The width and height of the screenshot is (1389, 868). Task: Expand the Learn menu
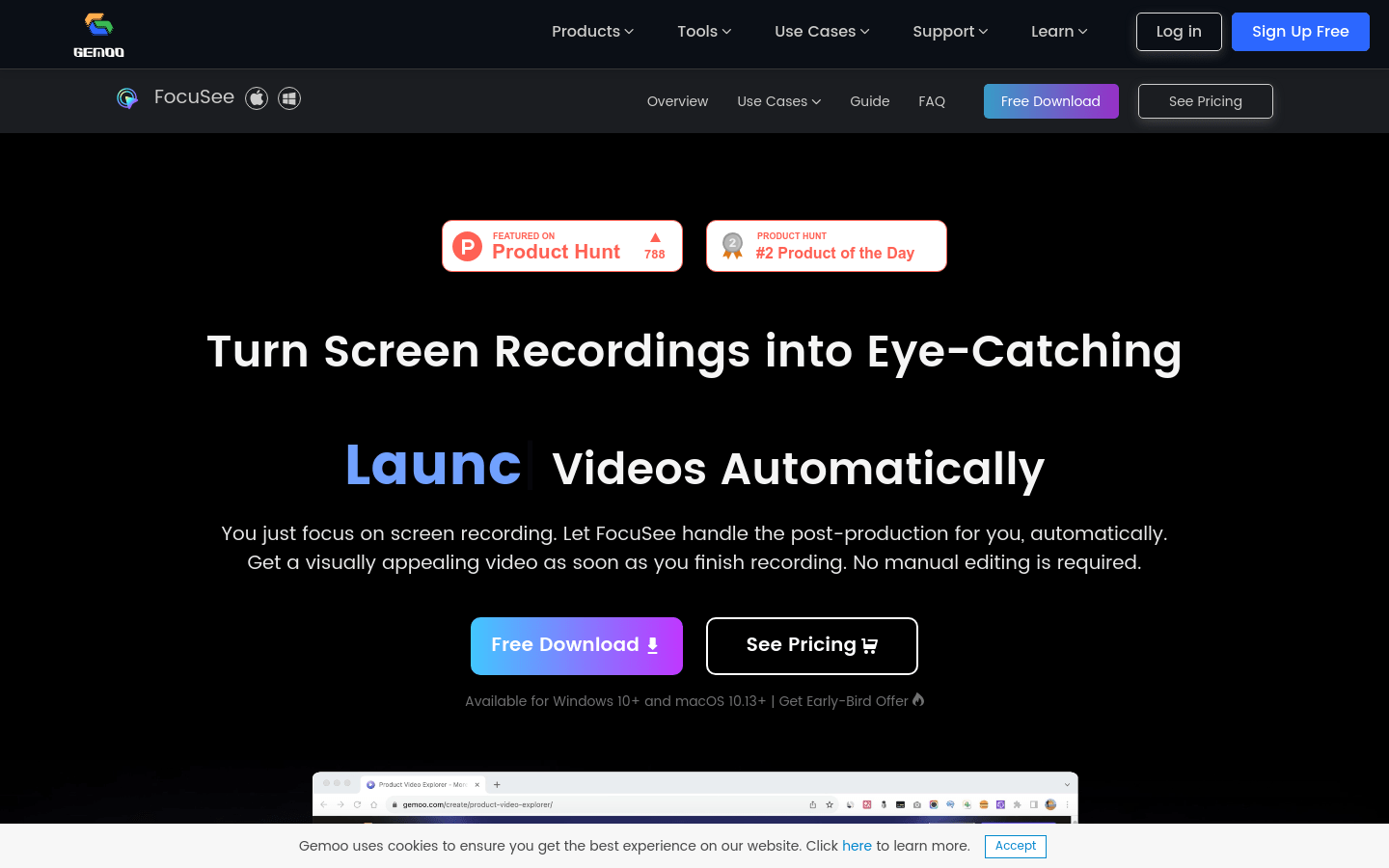(1059, 32)
